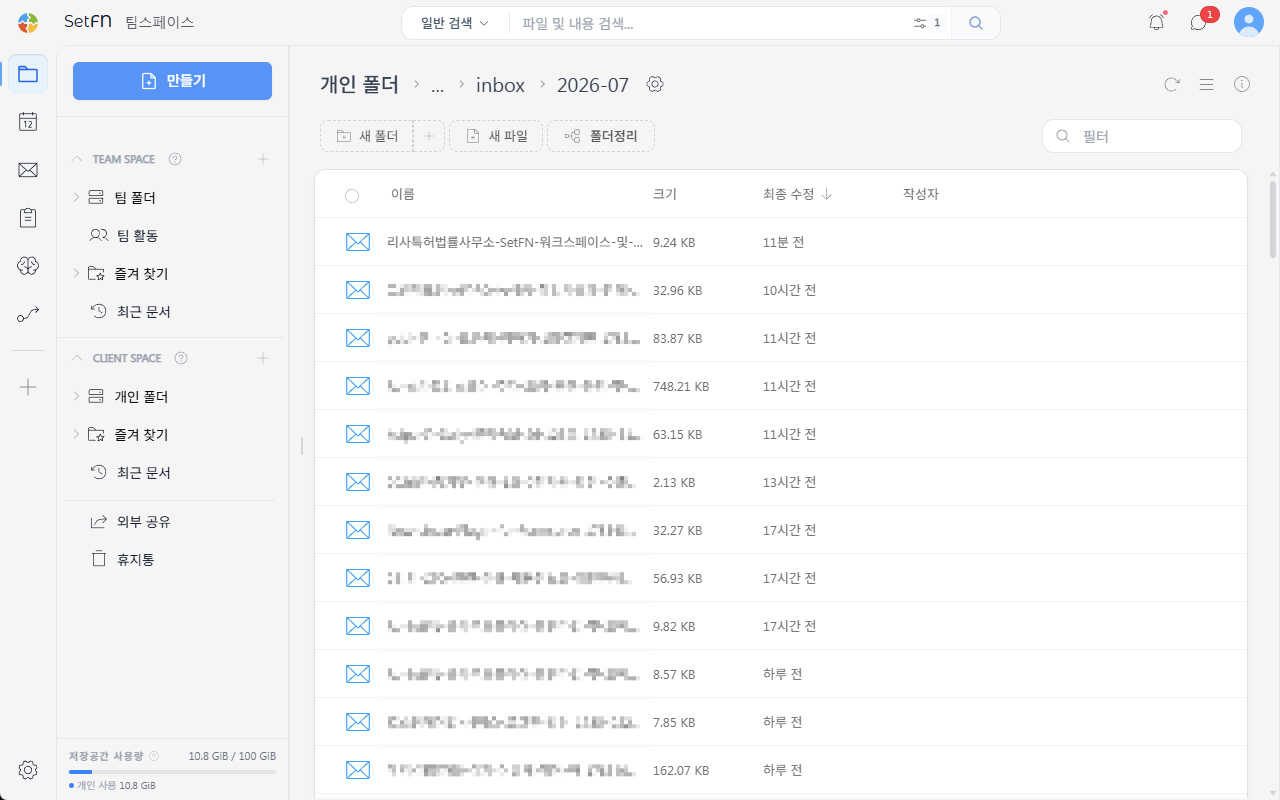Click the 파일 및 내용 검색 field
This screenshot has height=800, width=1280.
710,23
